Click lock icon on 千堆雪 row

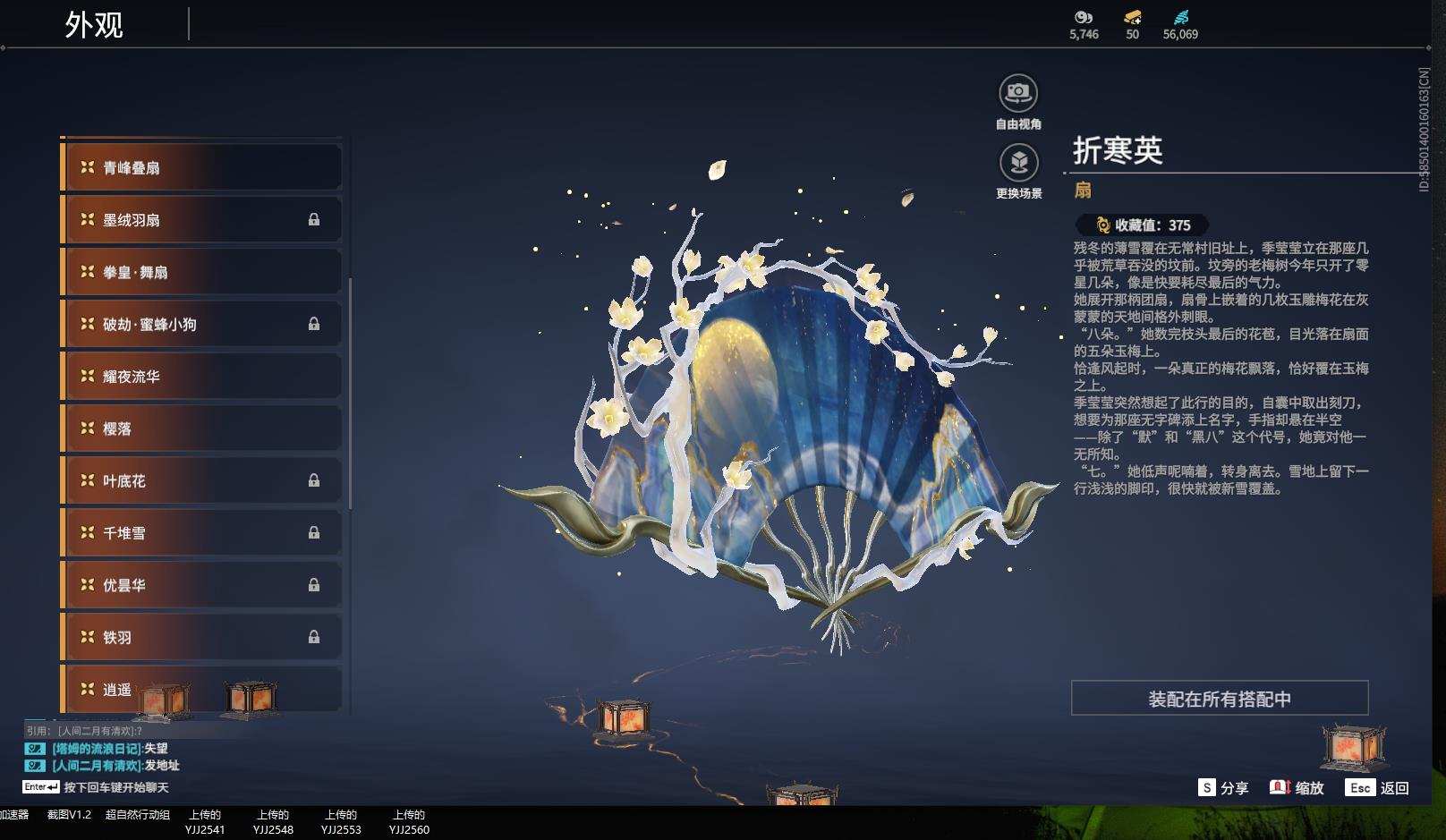tap(314, 532)
